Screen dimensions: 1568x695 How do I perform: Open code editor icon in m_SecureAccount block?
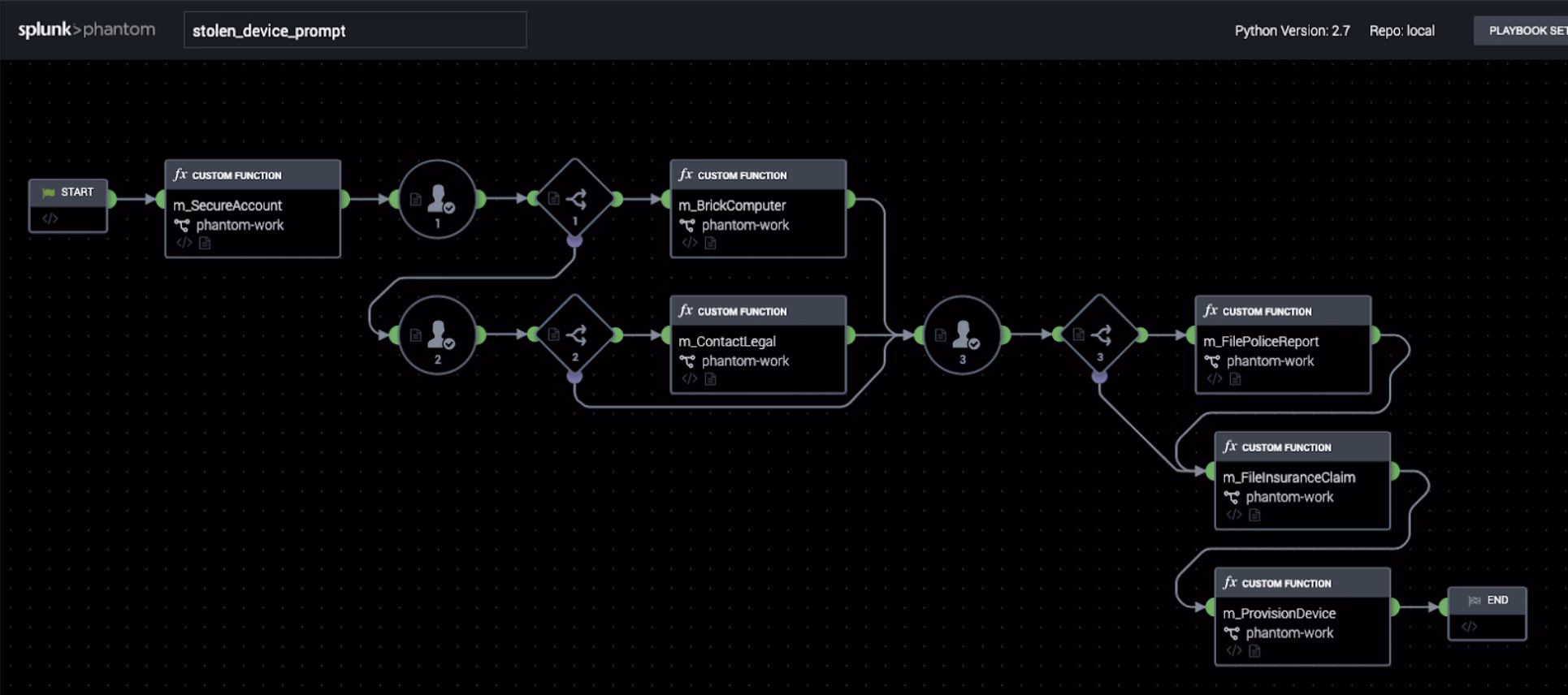(184, 243)
